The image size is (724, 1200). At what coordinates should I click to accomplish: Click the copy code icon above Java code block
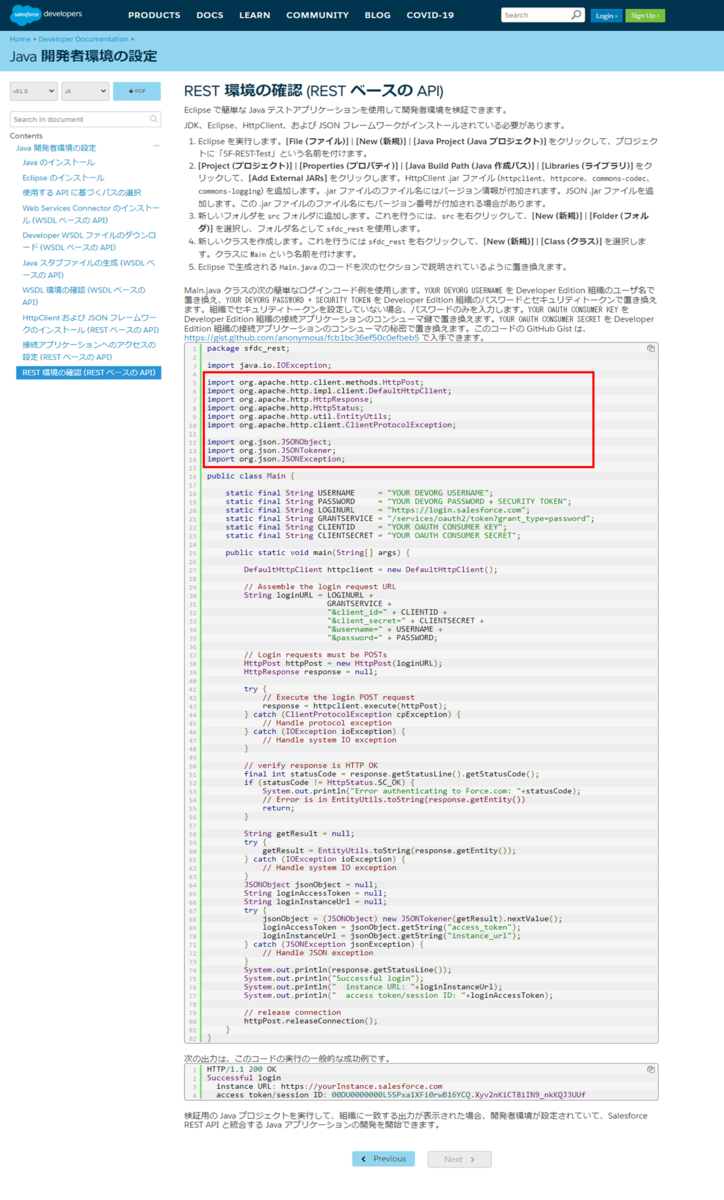[x=650, y=348]
